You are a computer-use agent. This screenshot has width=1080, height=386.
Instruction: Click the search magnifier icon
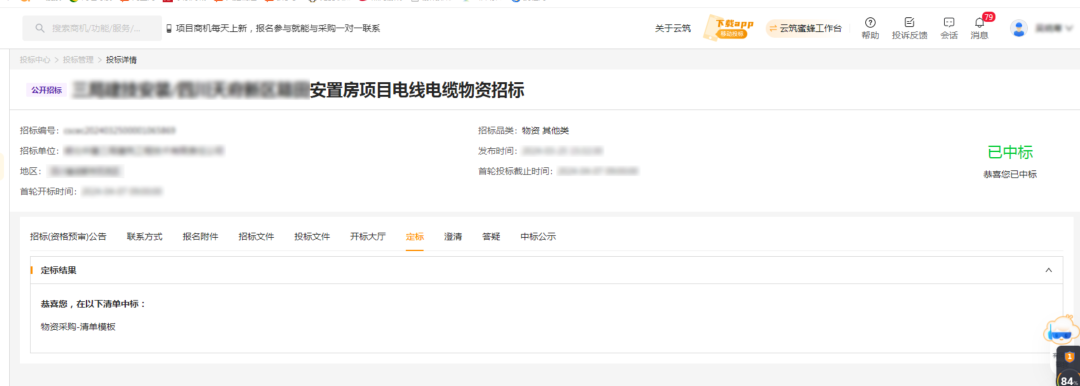[x=39, y=28]
